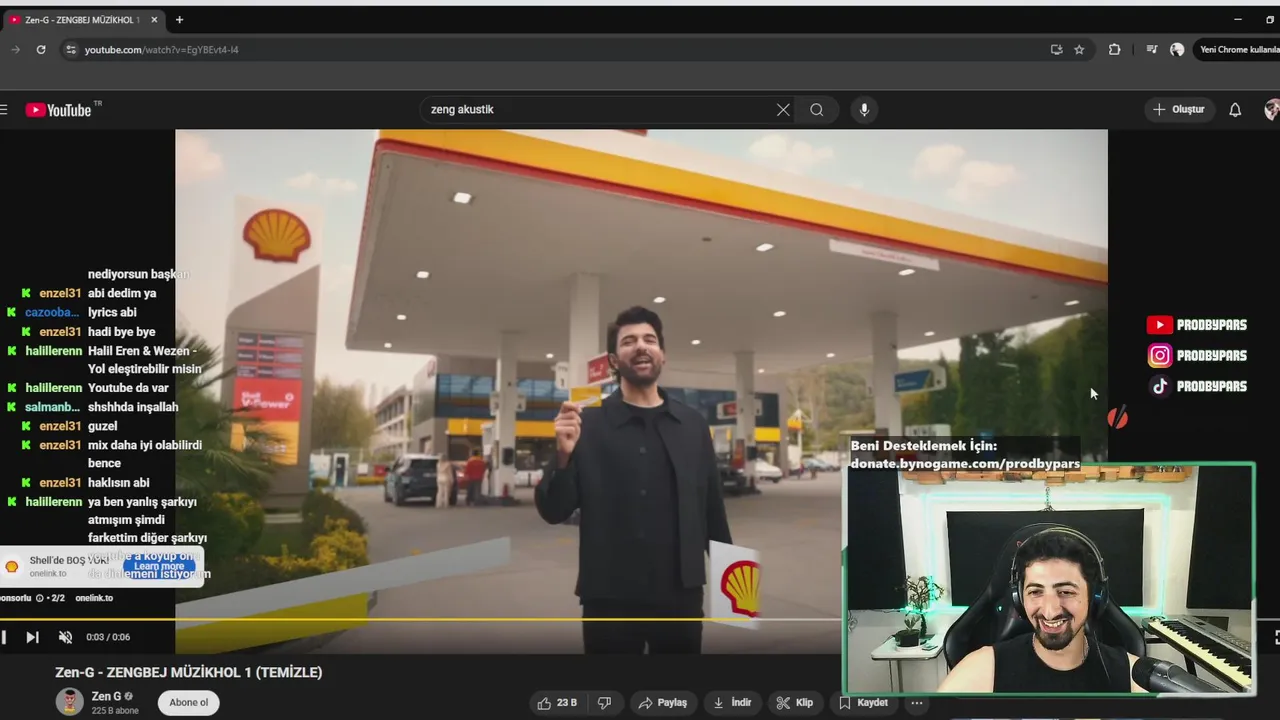Click the Oluştur create button

coord(1179,110)
